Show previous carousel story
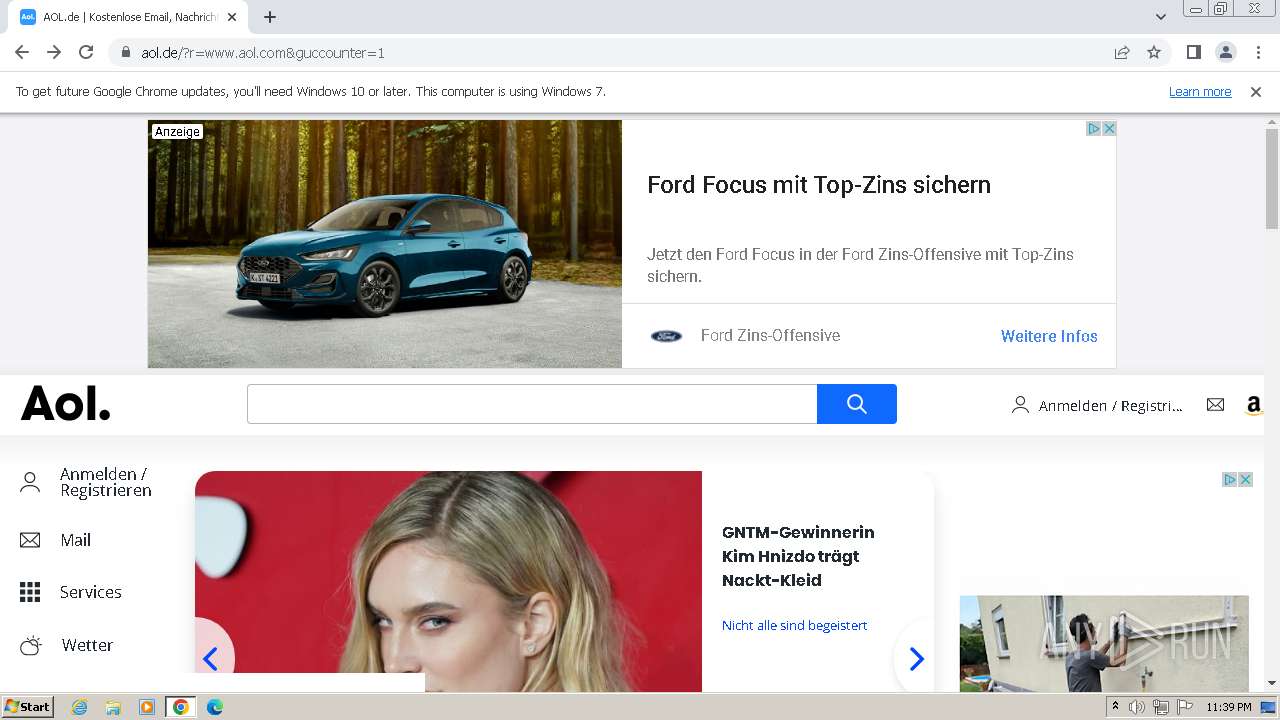Image resolution: width=1280 pixels, height=720 pixels. pyautogui.click(x=210, y=659)
